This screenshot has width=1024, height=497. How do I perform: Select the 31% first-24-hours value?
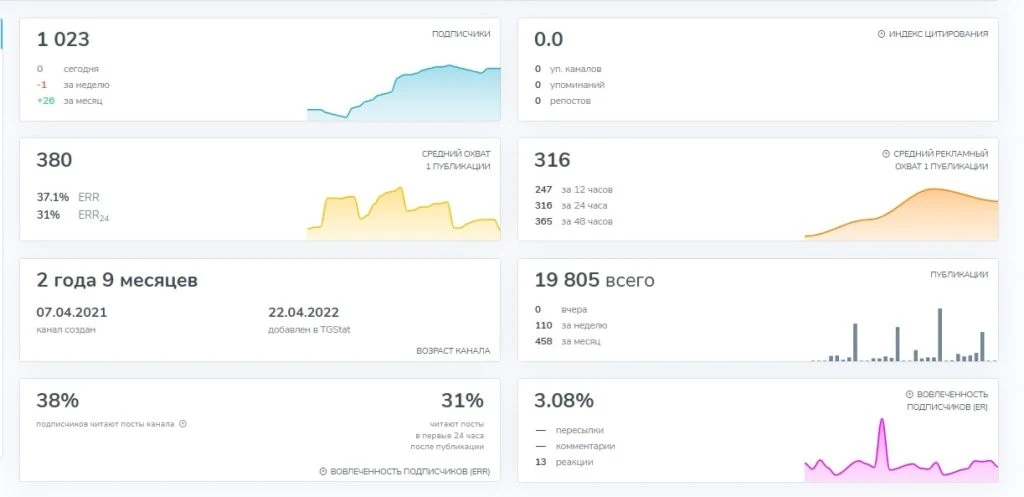(x=462, y=400)
